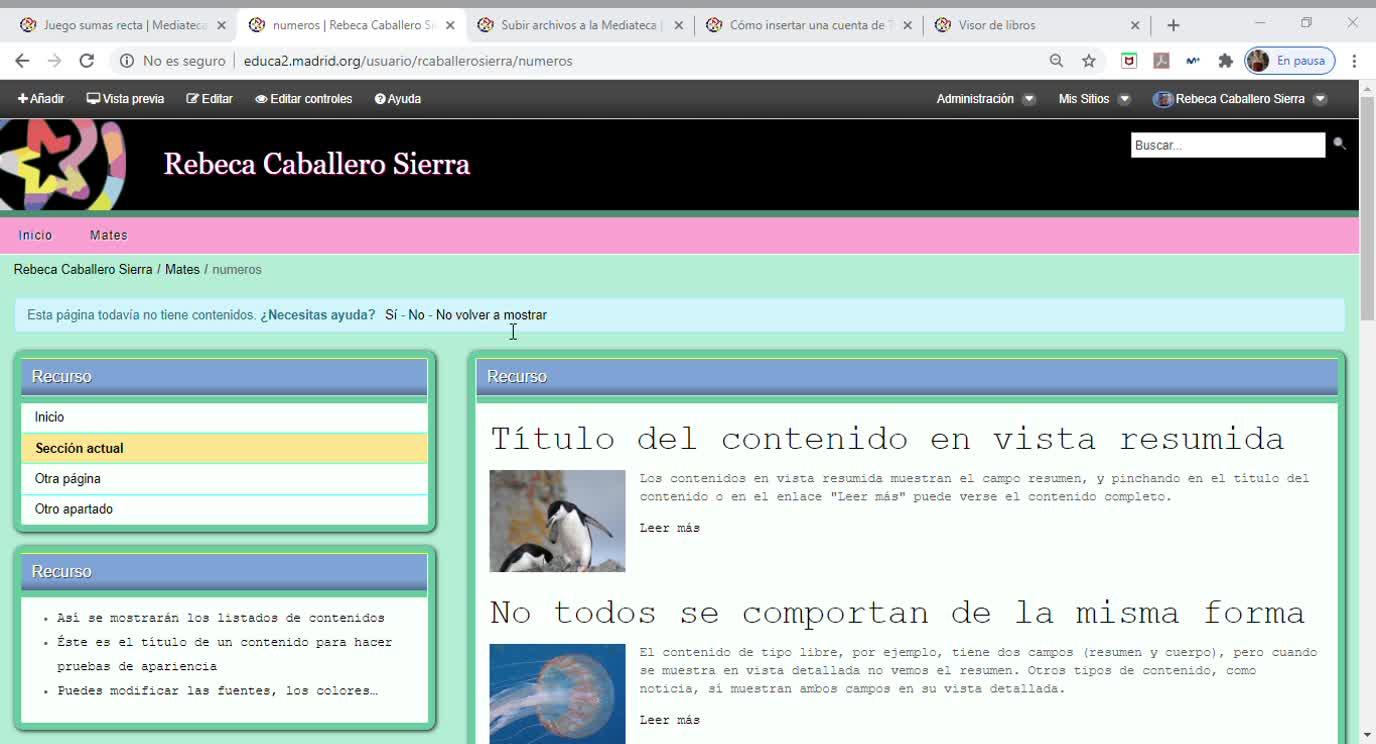Screen dimensions: 1376x744
Task: Open the Chrome three-dot menu
Action: point(1354,61)
